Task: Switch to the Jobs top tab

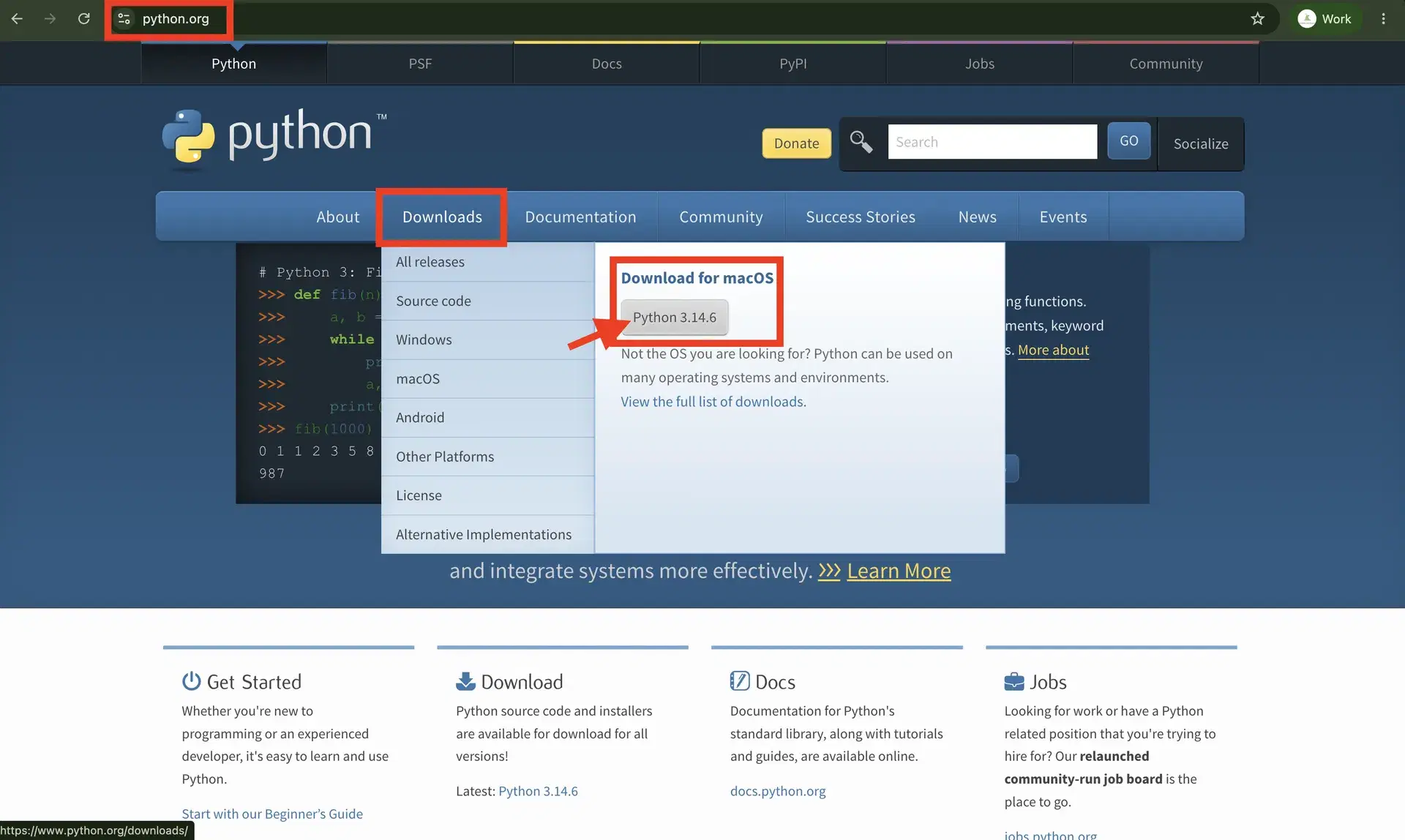Action: [x=980, y=64]
